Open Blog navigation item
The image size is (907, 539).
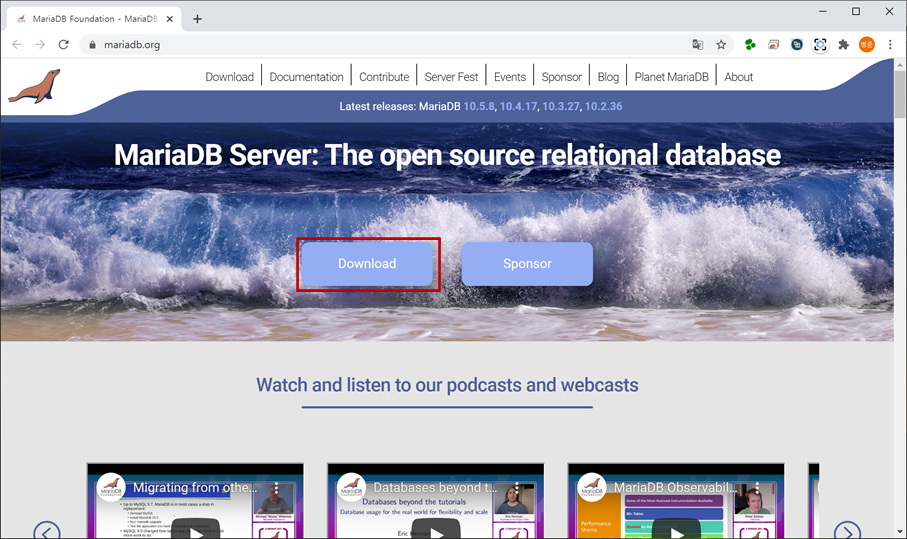point(608,77)
